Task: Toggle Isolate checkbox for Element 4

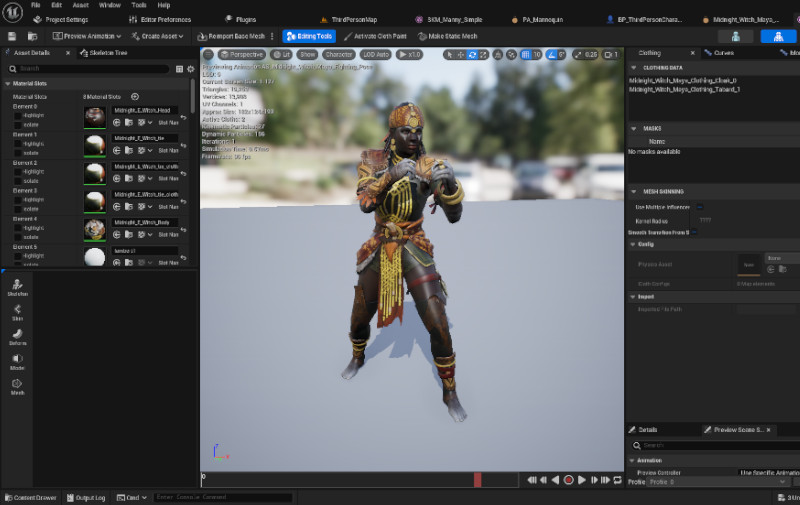Action: coord(17,237)
